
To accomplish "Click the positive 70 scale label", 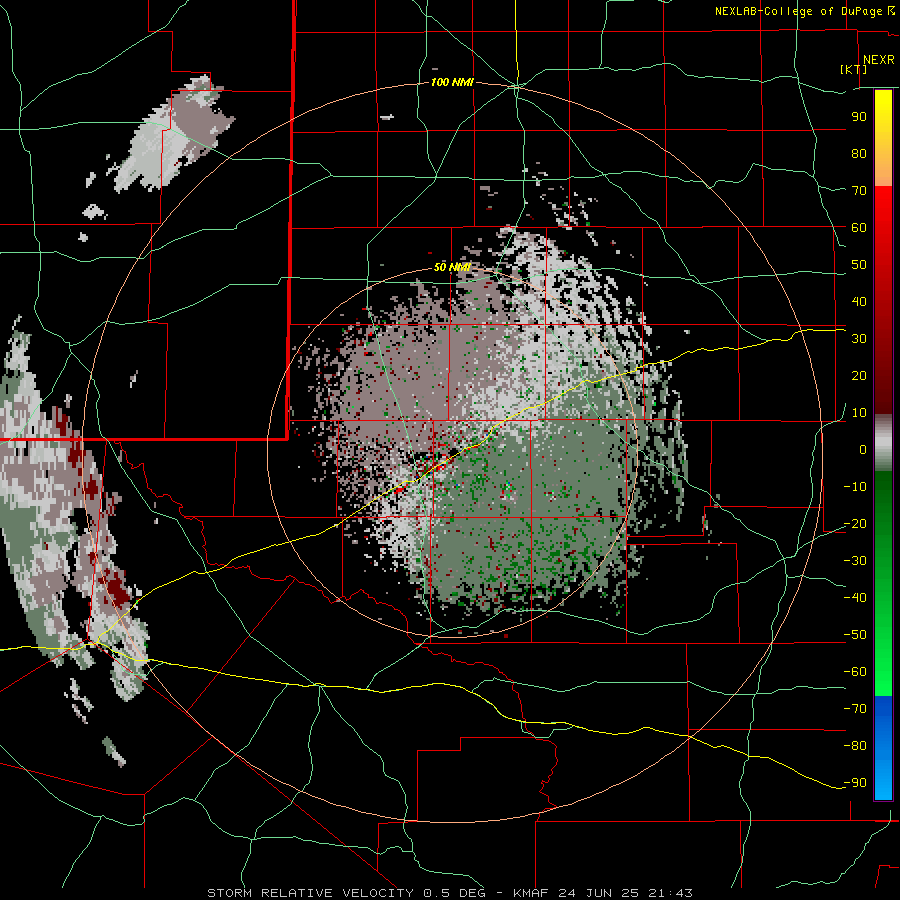I will [859, 191].
